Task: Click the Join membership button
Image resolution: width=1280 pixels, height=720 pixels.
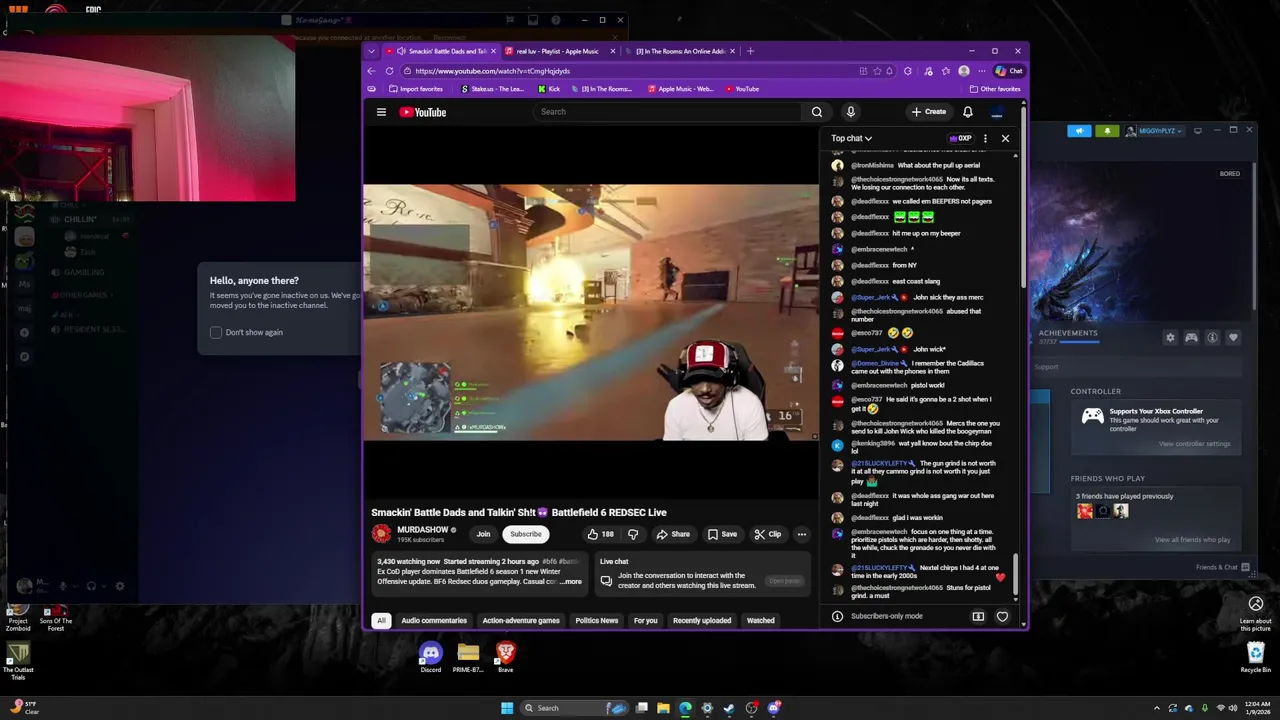Action: [x=483, y=534]
